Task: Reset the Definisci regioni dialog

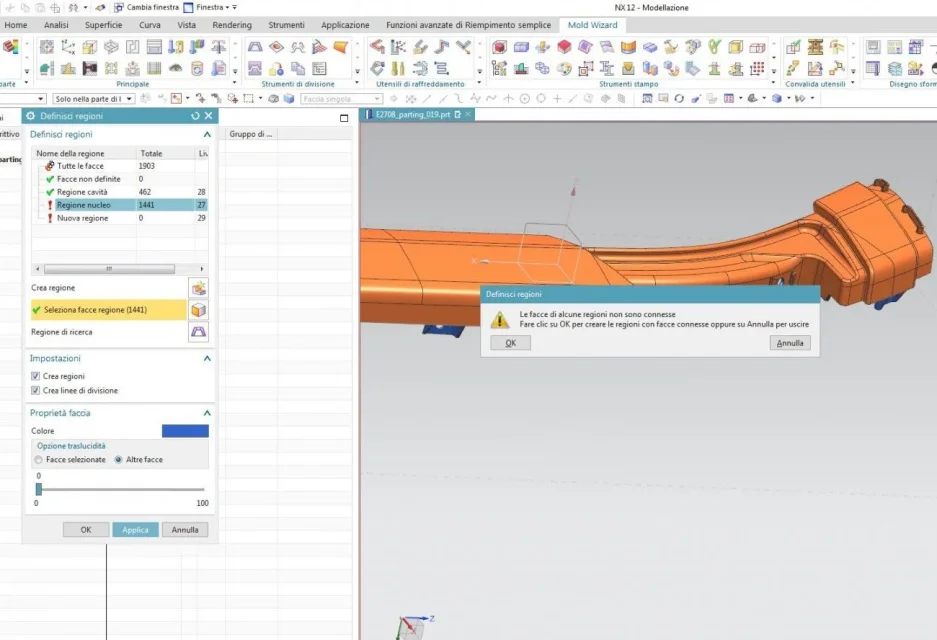Action: click(x=195, y=116)
